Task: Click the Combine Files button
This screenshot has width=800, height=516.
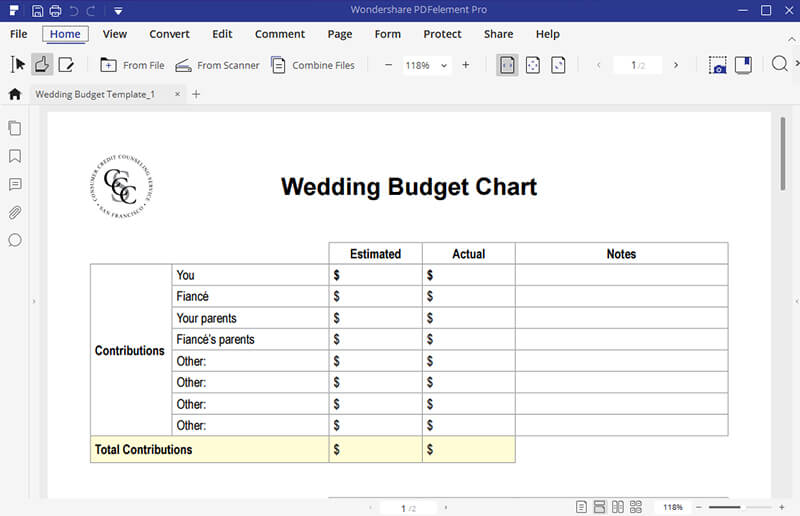Action: (x=314, y=65)
